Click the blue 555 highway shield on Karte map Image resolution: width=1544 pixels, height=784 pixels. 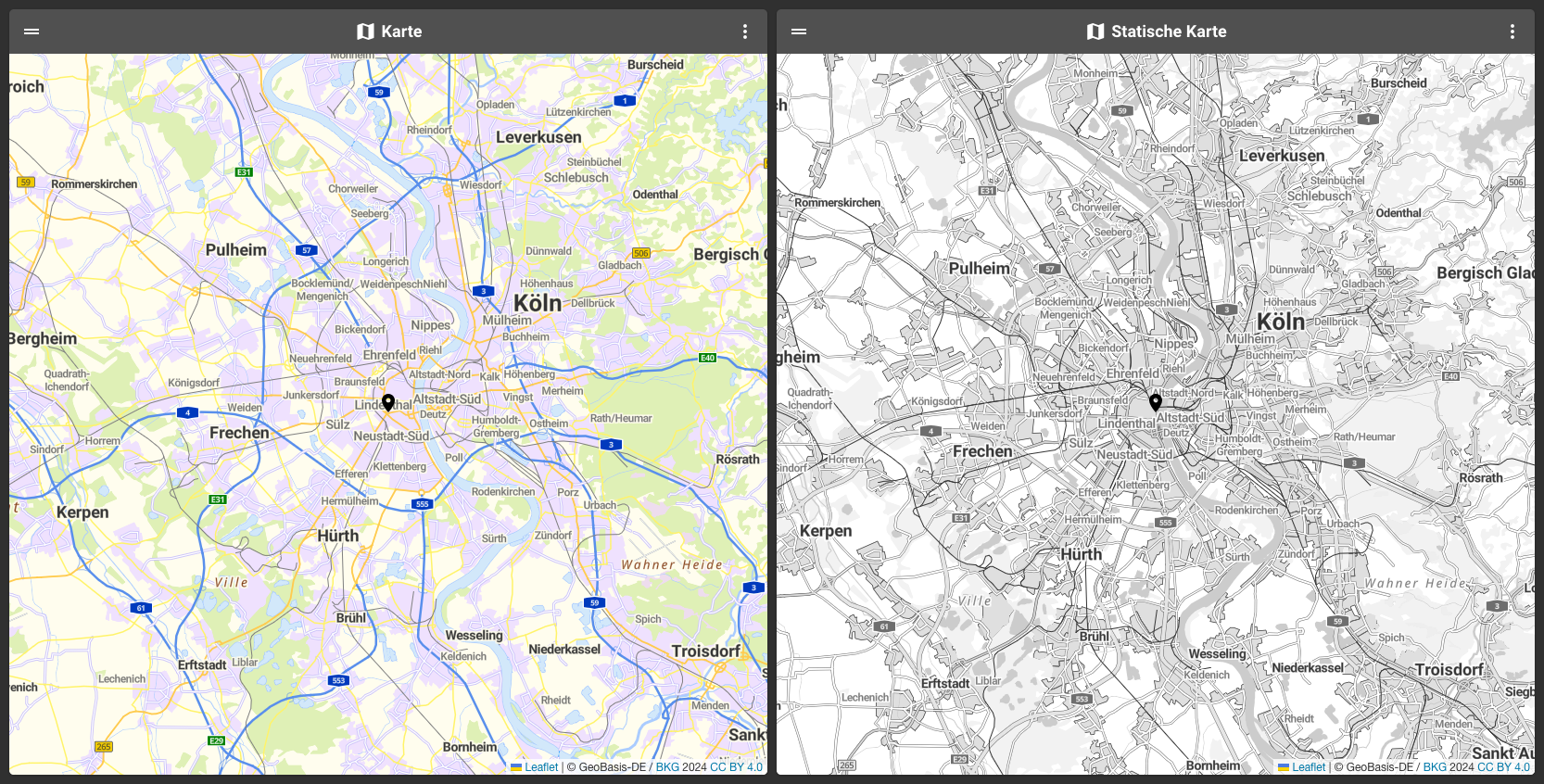pyautogui.click(x=423, y=504)
